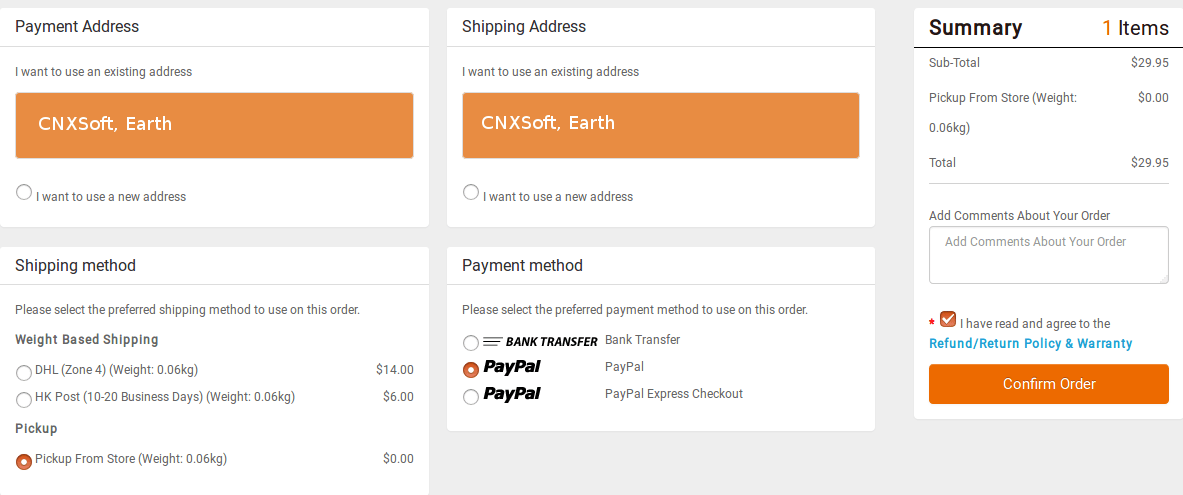1183x495 pixels.
Task: Select Pickup From Store radio button
Action: (23, 461)
